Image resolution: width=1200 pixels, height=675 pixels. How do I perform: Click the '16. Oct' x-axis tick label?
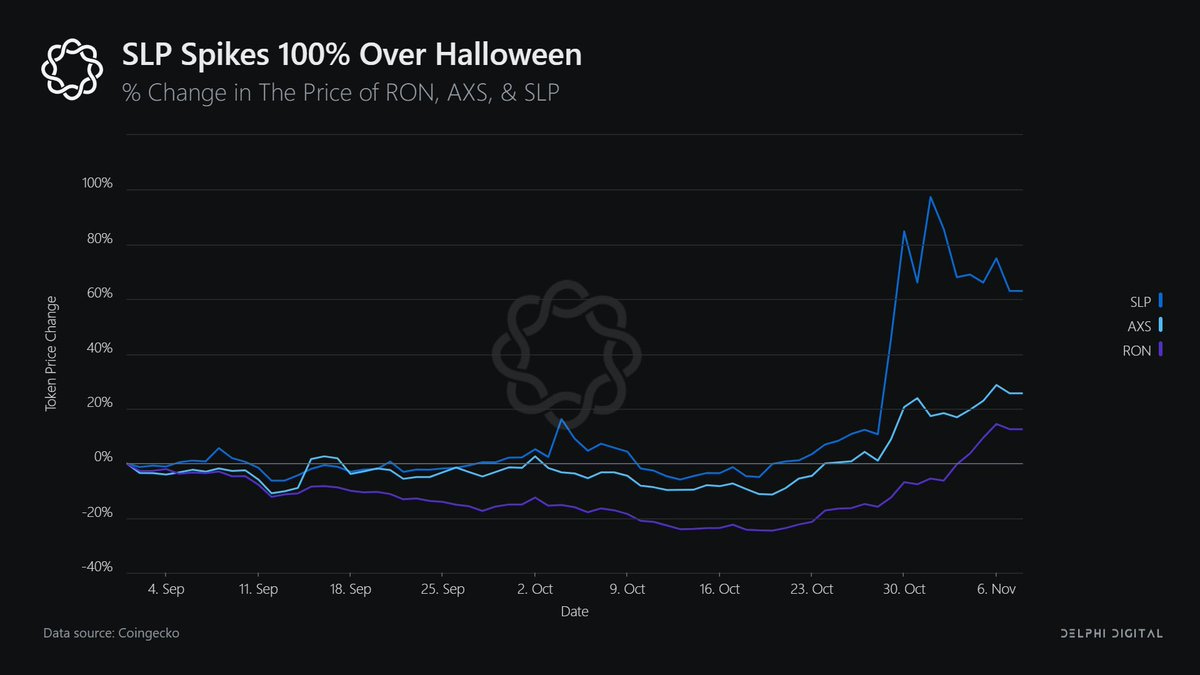pyautogui.click(x=718, y=589)
